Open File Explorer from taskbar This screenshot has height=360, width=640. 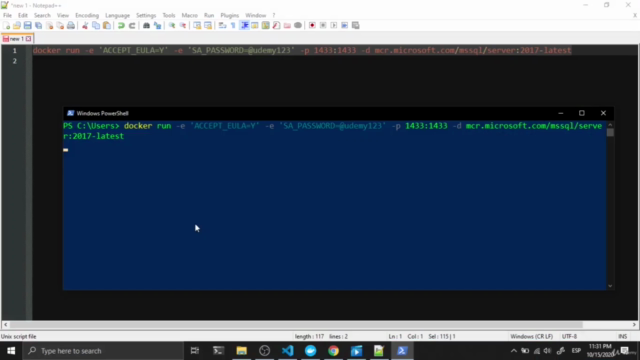pyautogui.click(x=241, y=351)
